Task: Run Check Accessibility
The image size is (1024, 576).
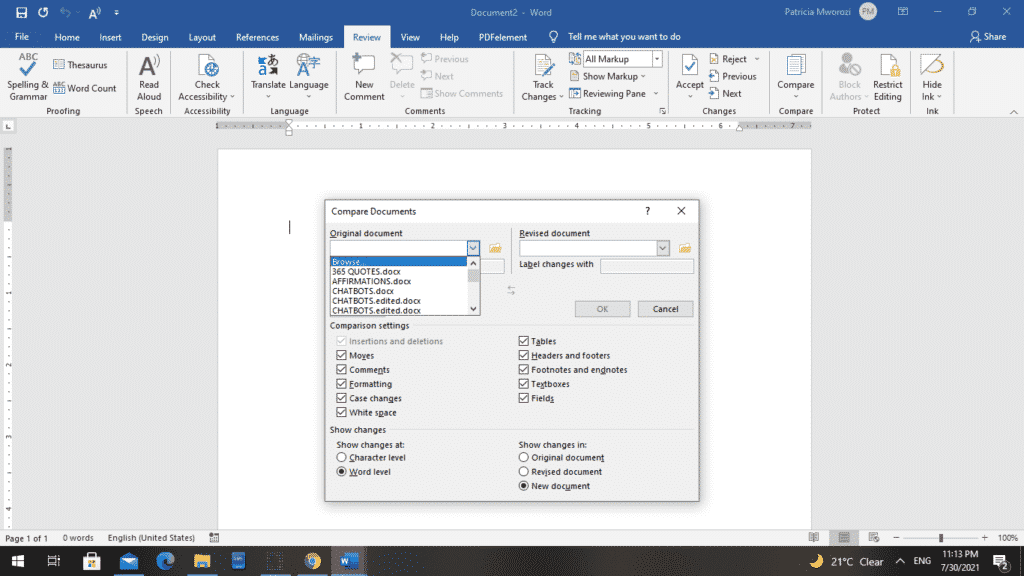Action: pyautogui.click(x=207, y=77)
